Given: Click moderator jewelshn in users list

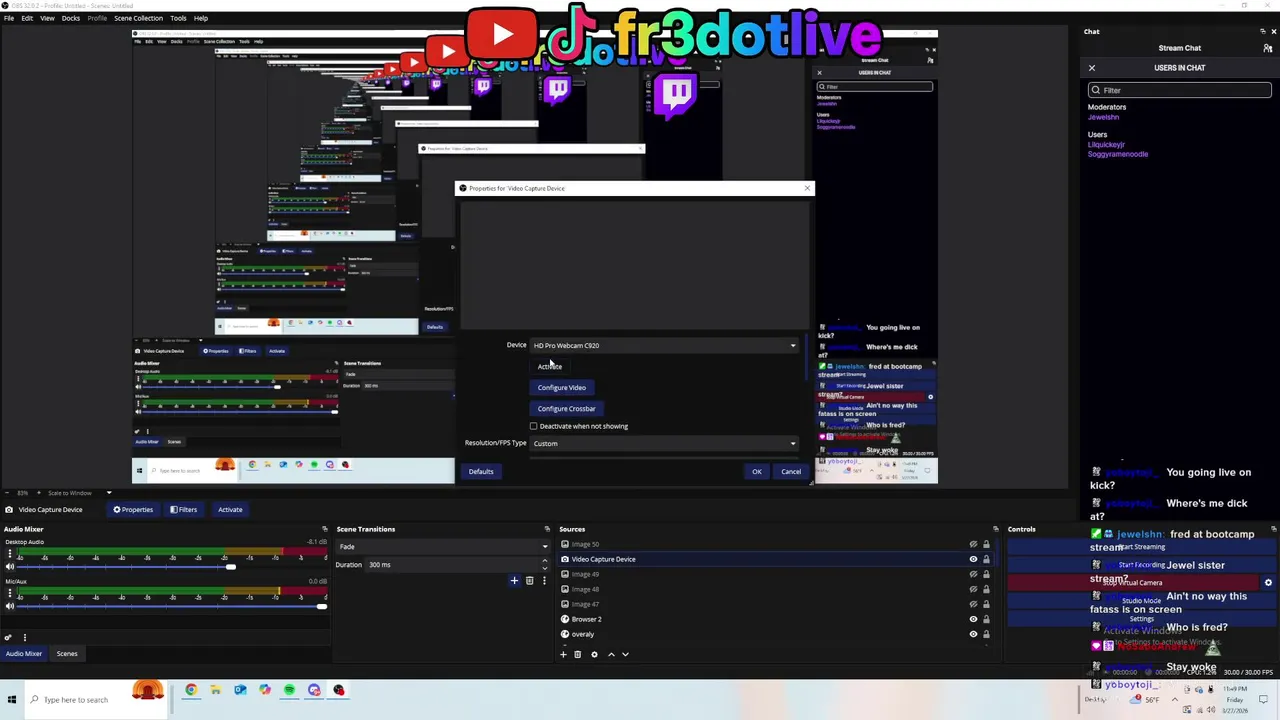Looking at the screenshot, I should tap(1103, 117).
